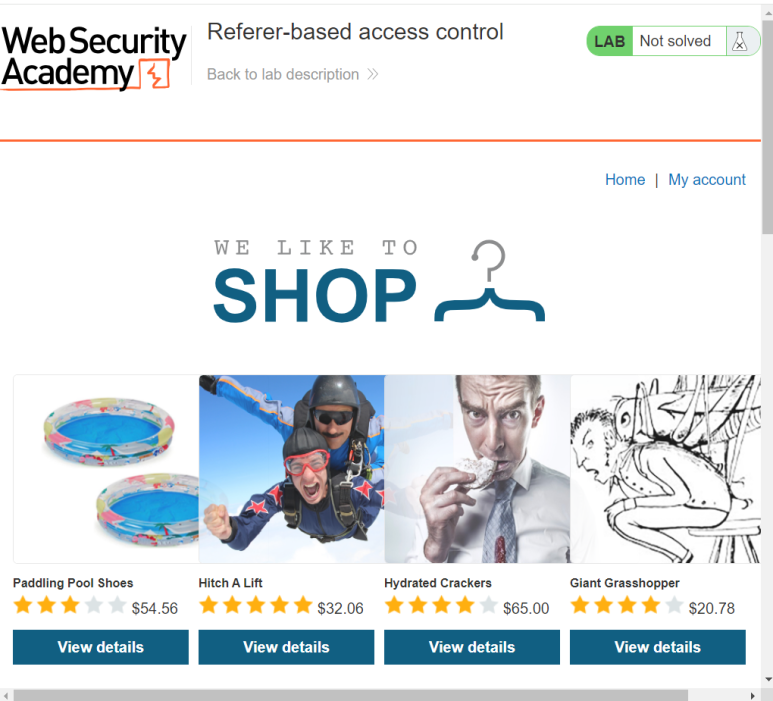Click the green LAB badge
The width and height of the screenshot is (773, 701).
coord(609,41)
